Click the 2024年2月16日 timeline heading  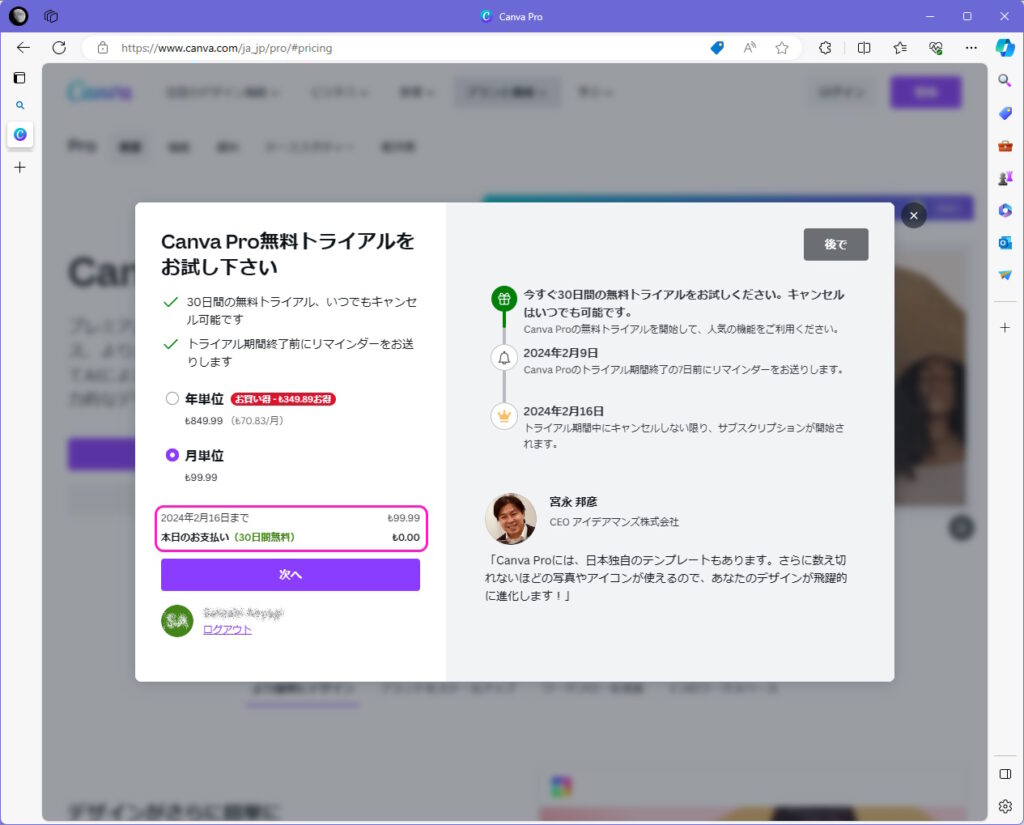click(564, 411)
